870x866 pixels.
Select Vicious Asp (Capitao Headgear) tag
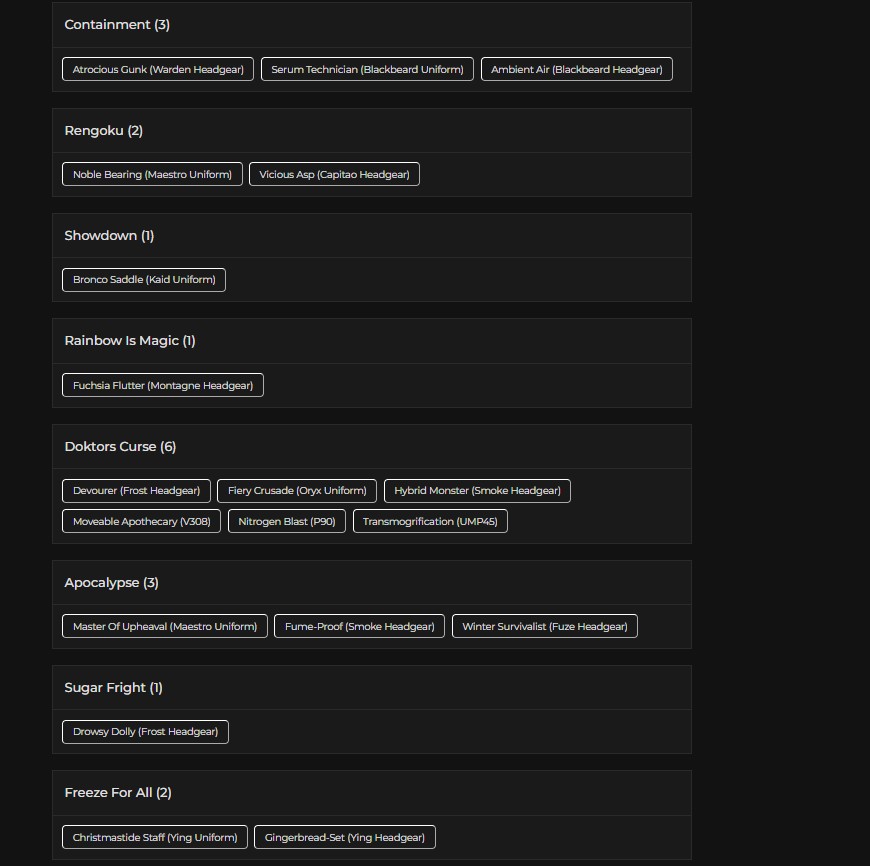click(335, 174)
